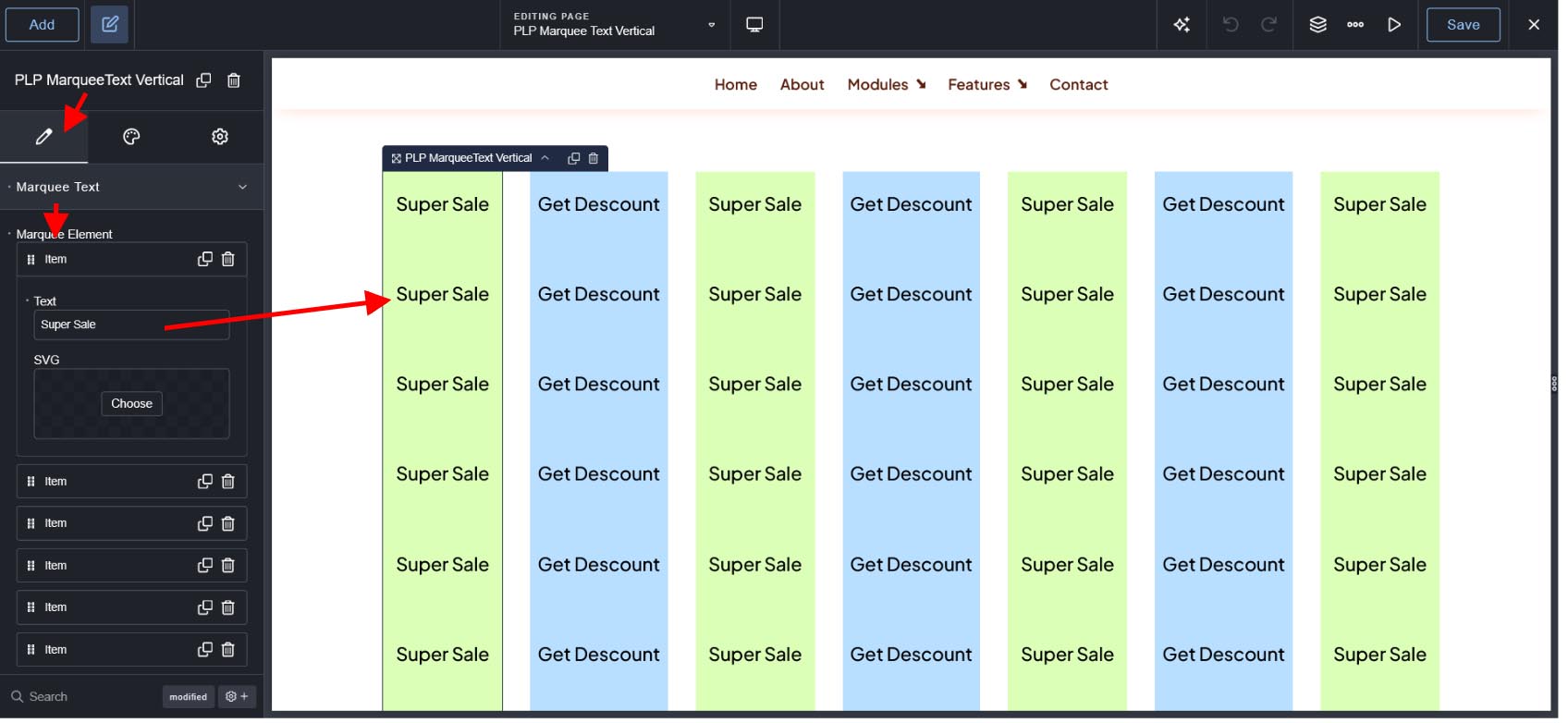Switch to the content pencil tab
1568x723 pixels.
click(x=43, y=137)
